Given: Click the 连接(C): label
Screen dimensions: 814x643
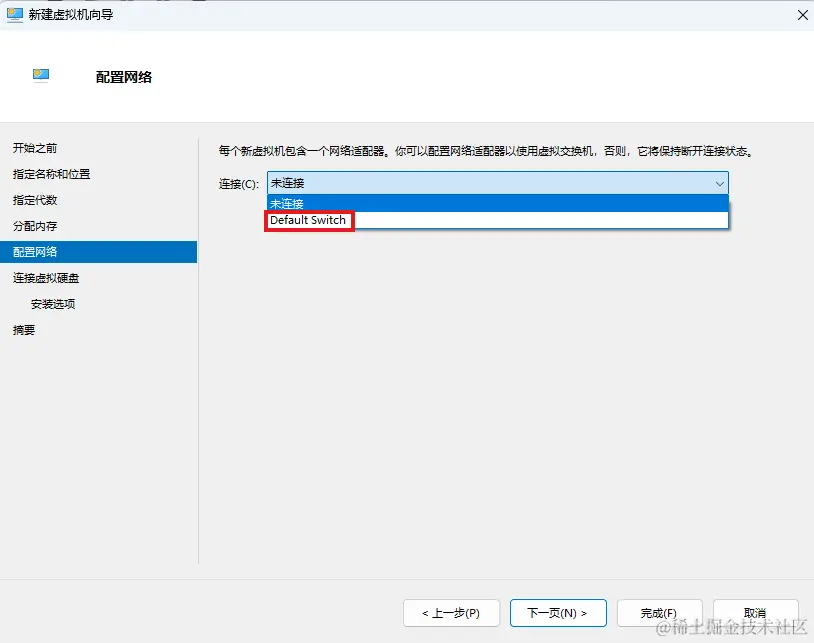Looking at the screenshot, I should click(x=238, y=184).
